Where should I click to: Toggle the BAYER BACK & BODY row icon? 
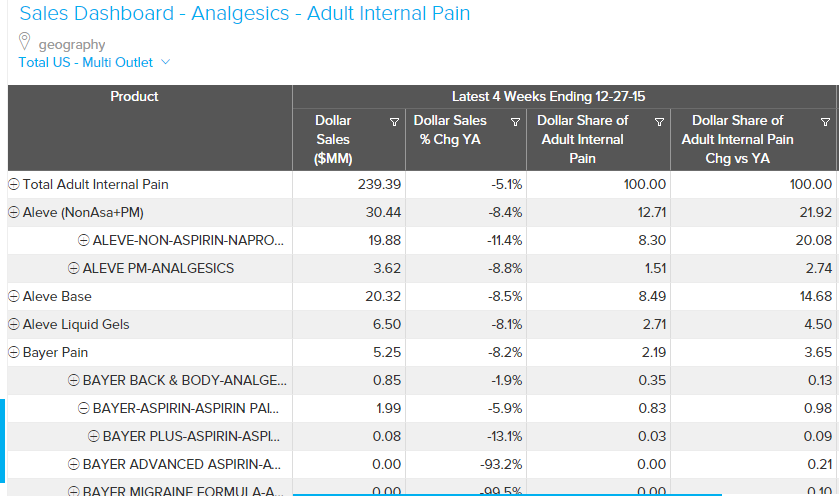(73, 381)
